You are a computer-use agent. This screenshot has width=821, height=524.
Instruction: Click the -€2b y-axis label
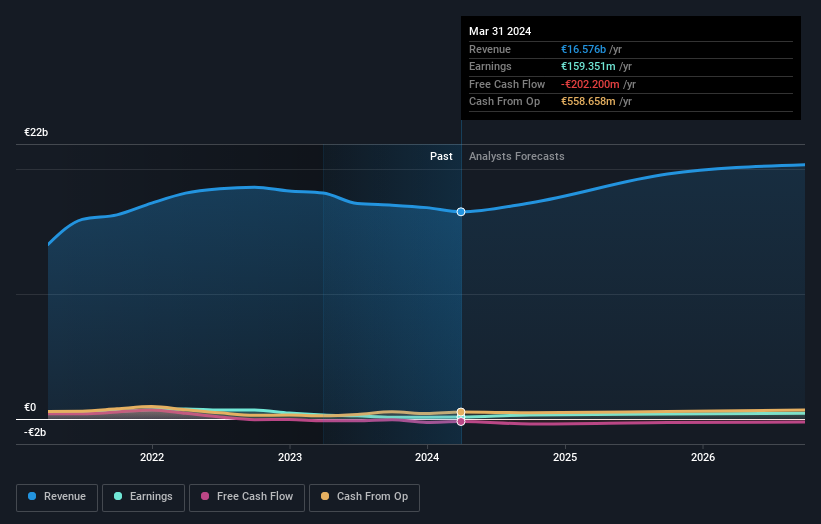coord(35,432)
